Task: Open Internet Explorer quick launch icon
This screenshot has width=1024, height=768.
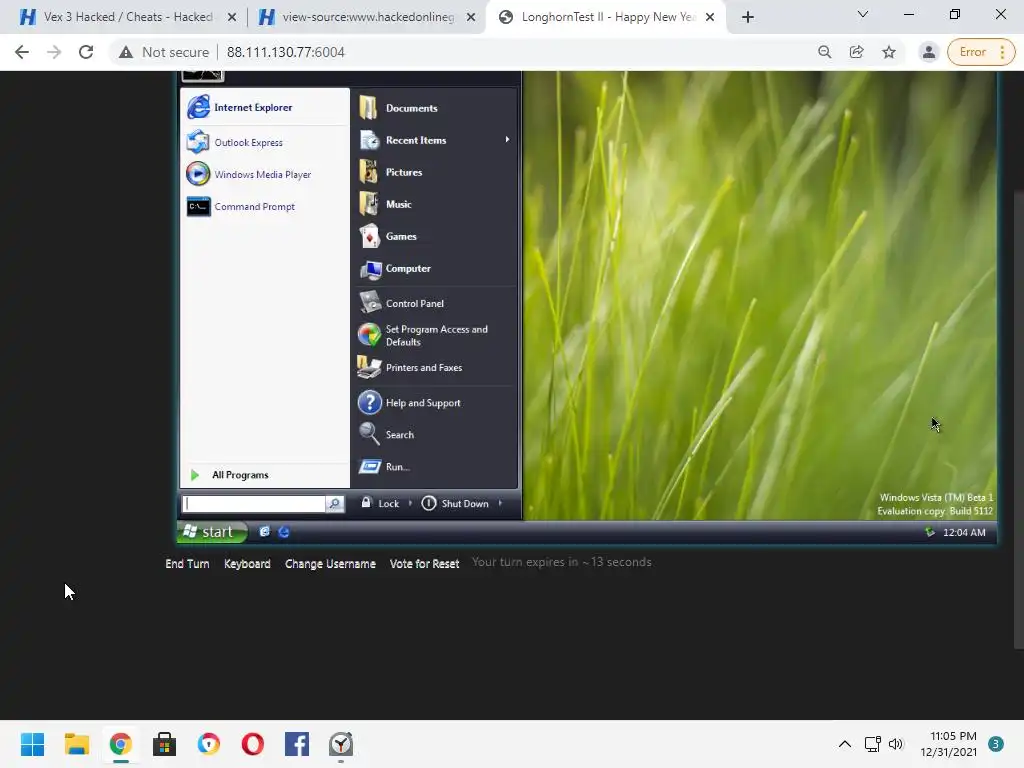Action: (x=284, y=532)
